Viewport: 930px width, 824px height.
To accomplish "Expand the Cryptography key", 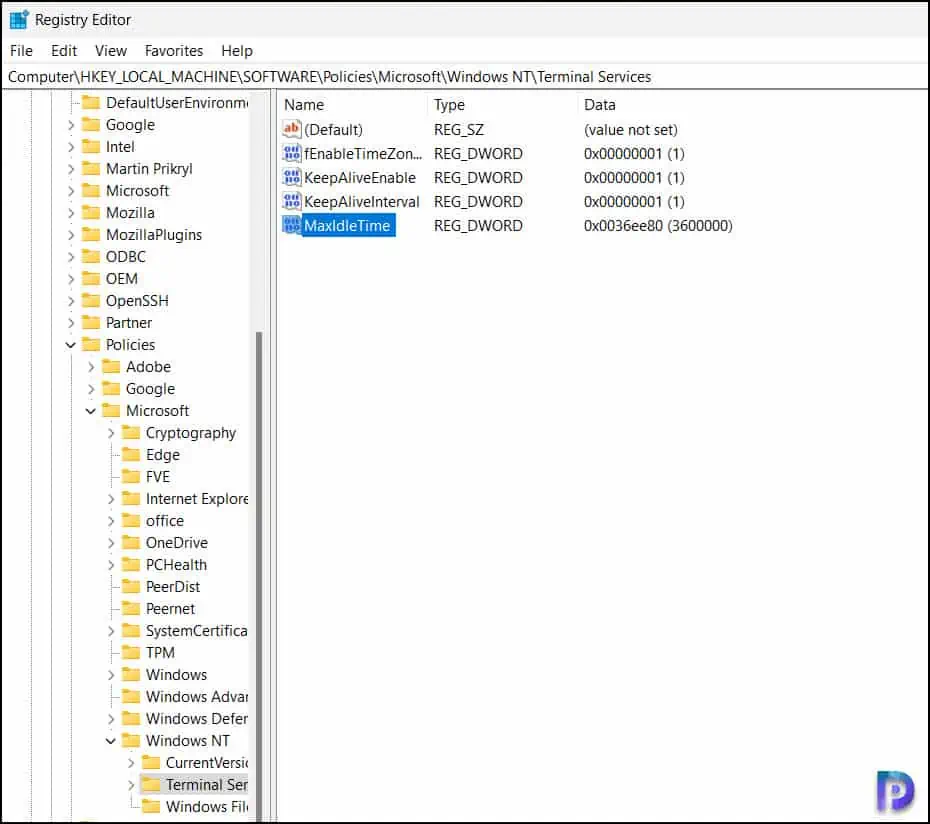I will pos(111,432).
